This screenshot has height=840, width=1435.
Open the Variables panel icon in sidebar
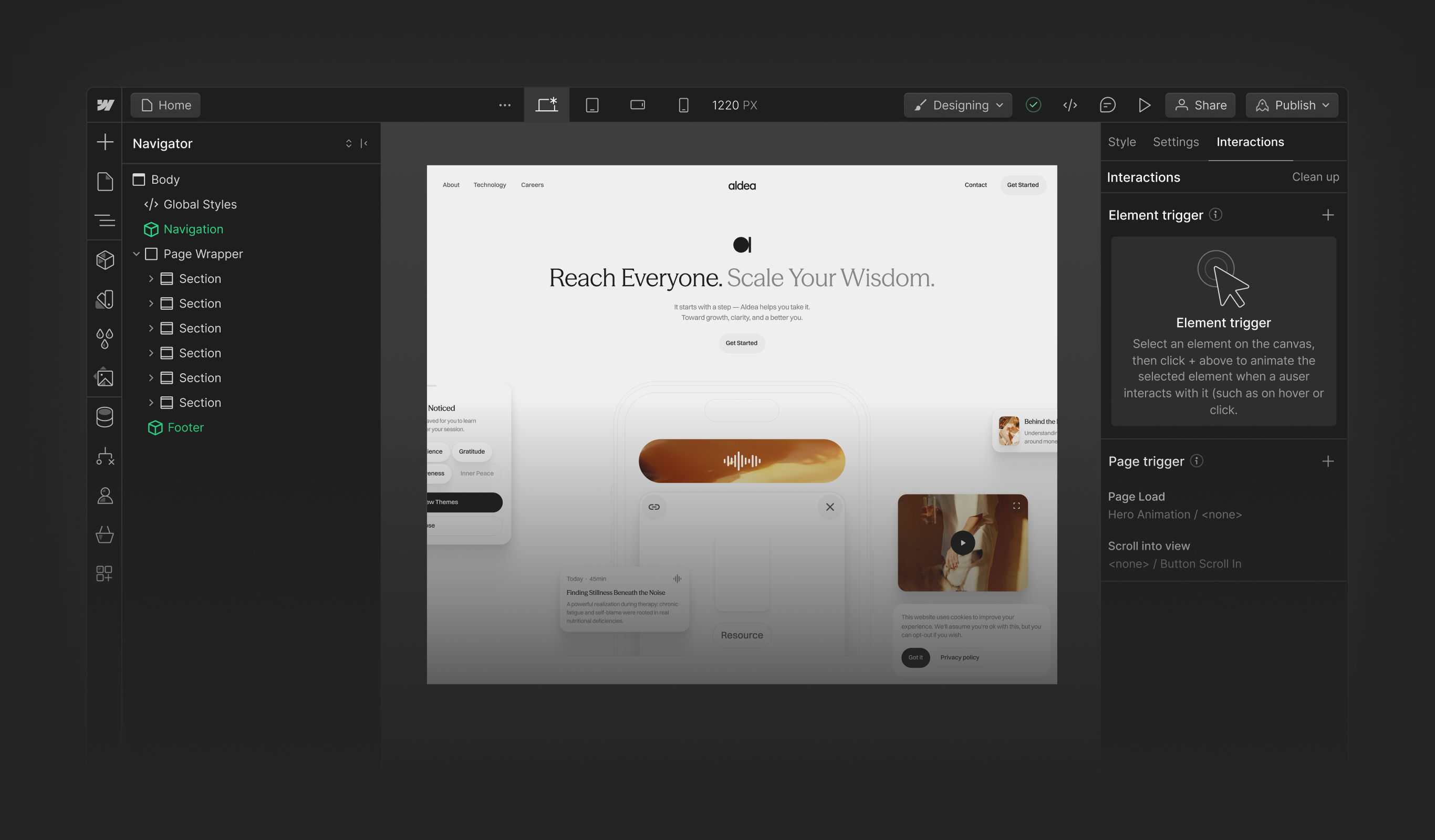pyautogui.click(x=105, y=299)
